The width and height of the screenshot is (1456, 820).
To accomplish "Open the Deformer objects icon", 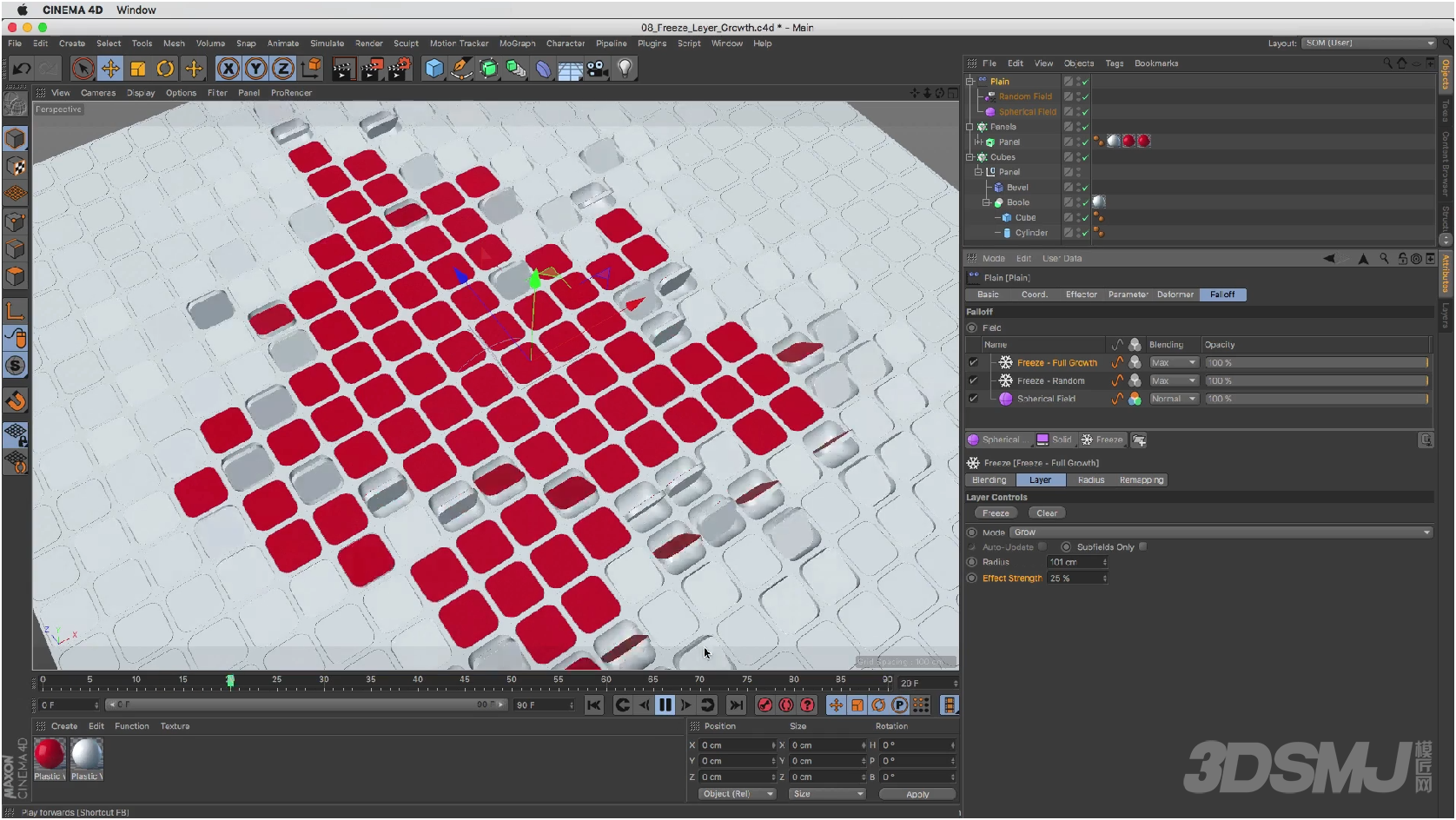I will pos(543,69).
